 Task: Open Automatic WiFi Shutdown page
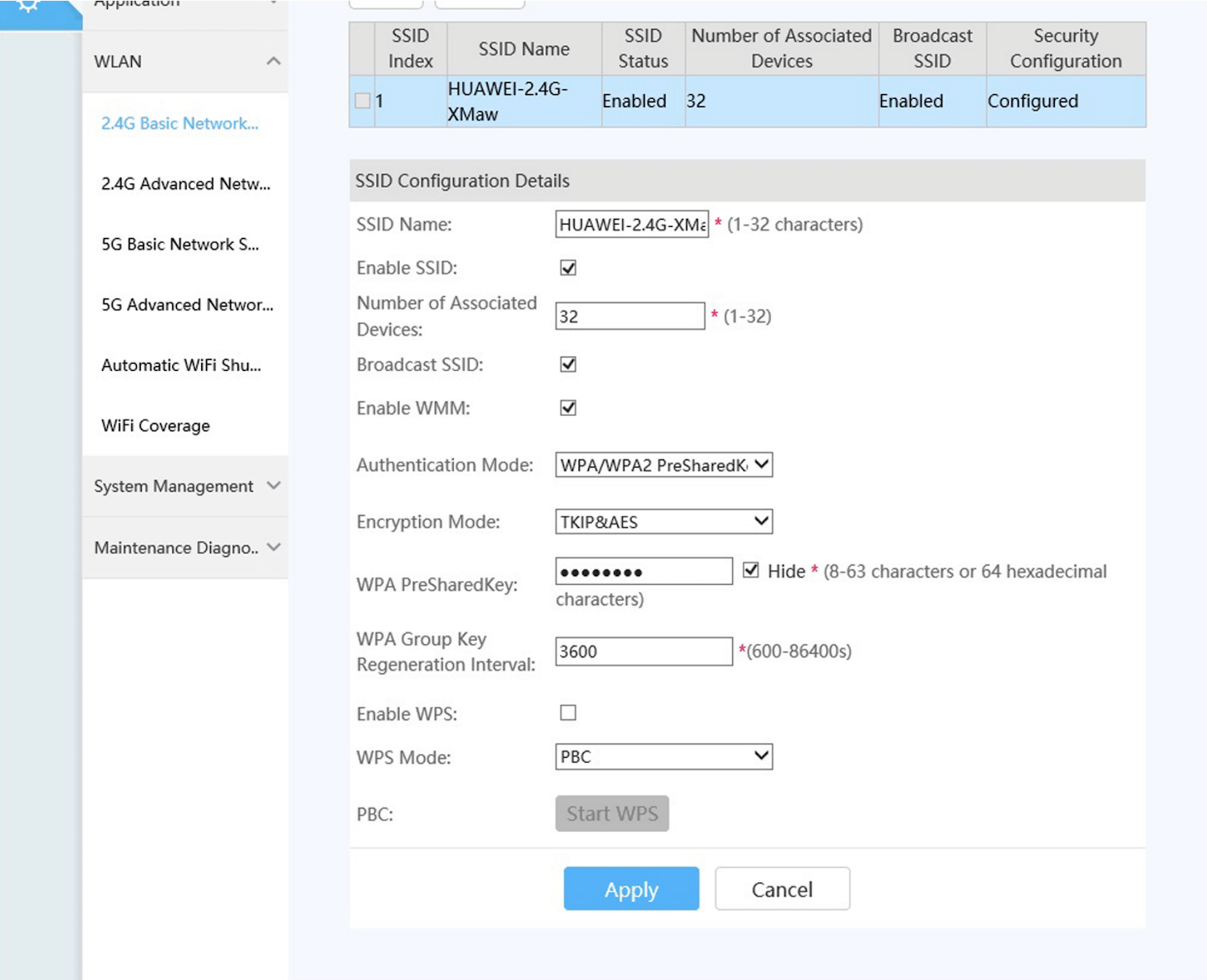(x=181, y=365)
